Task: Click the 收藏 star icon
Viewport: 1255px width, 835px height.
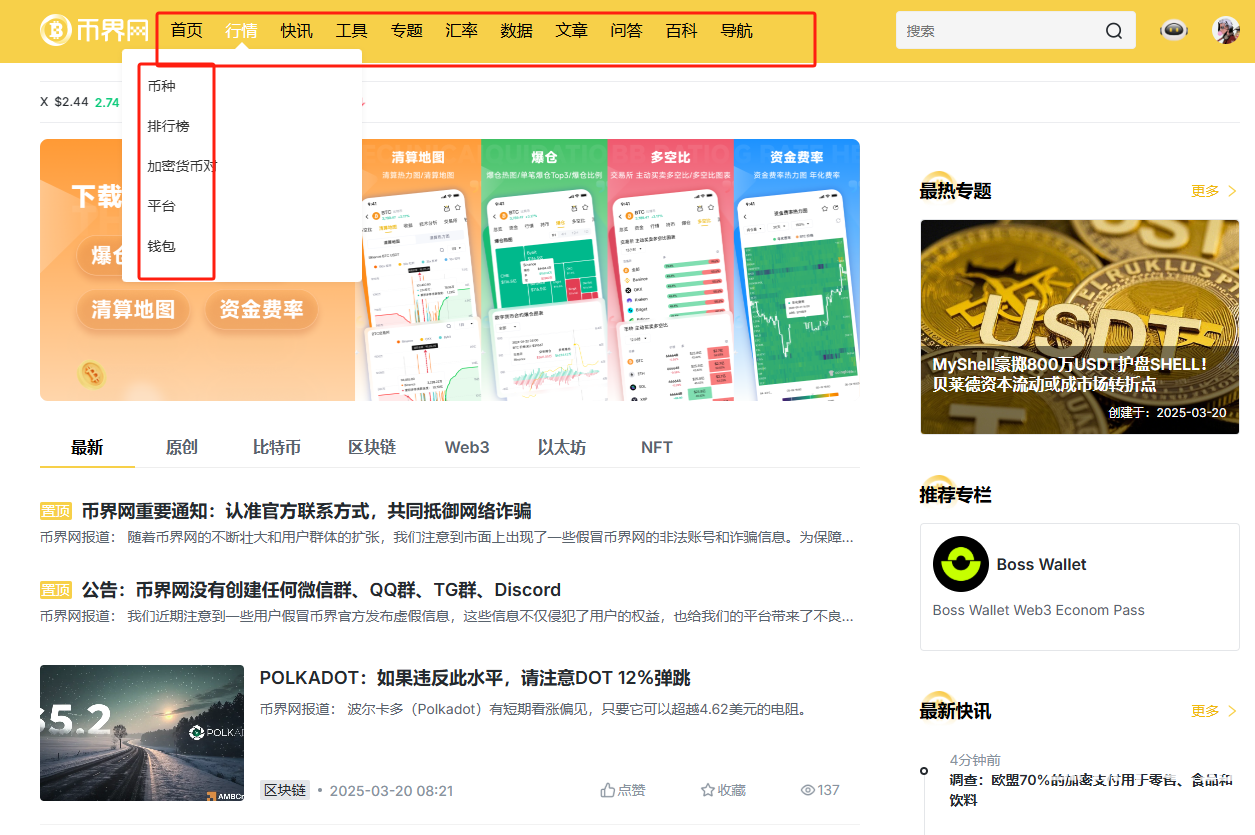Action: (x=707, y=790)
